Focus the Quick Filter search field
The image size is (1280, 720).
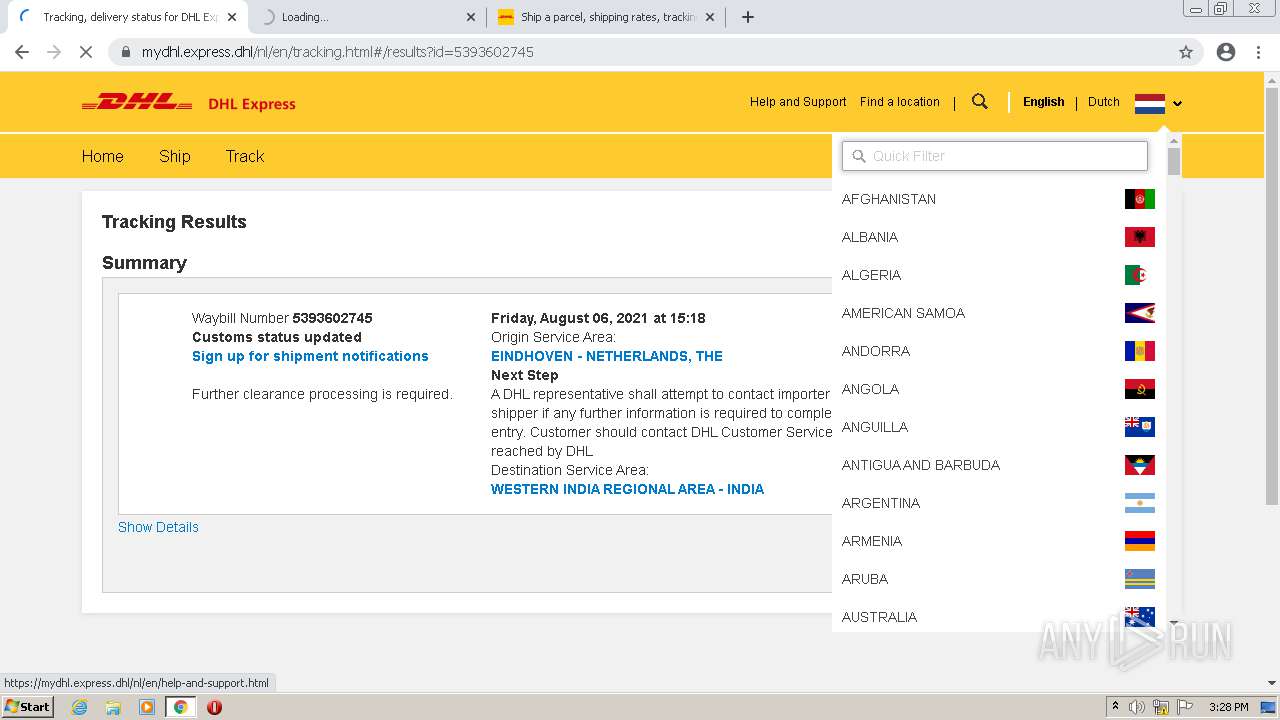tap(995, 156)
